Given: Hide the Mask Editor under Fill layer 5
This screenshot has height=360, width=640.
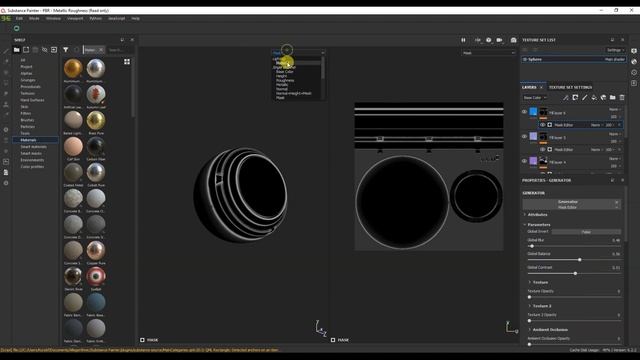Looking at the screenshot, I should 542,149.
